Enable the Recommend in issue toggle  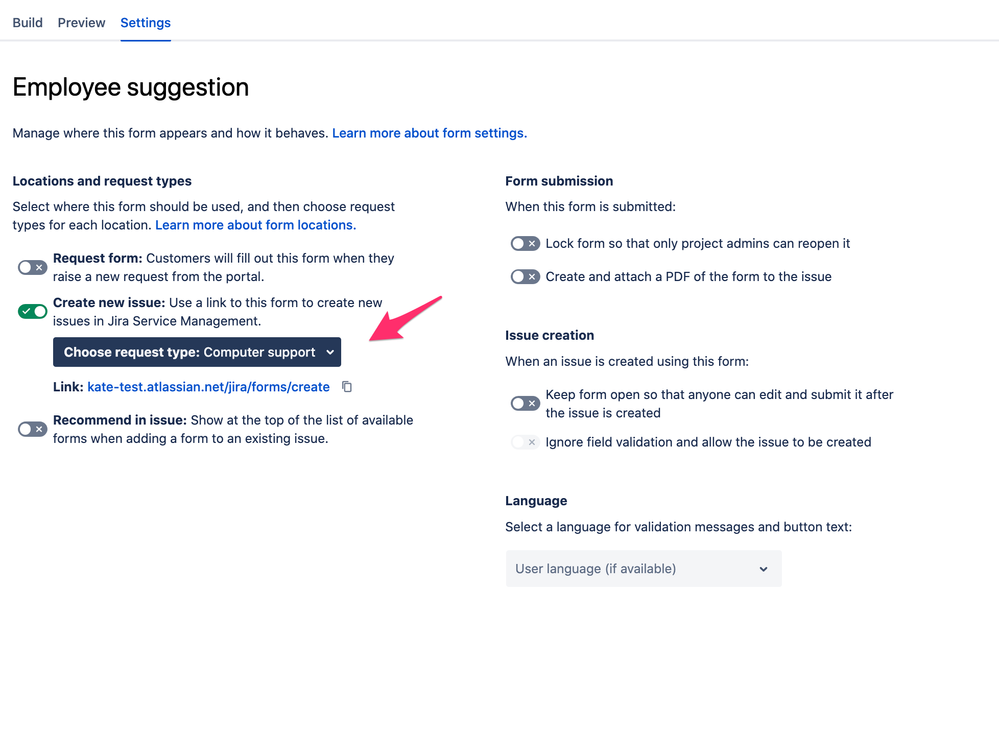(31, 428)
